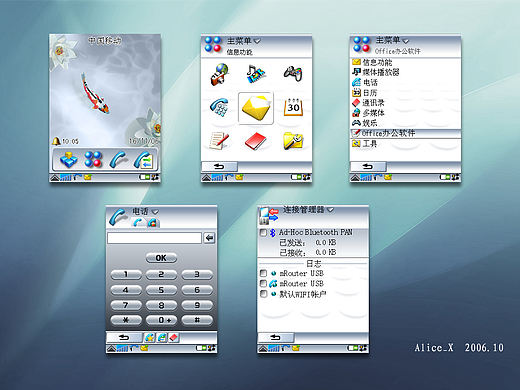Image resolution: width=520 pixels, height=390 pixels.
Task: Click the back button in dialer screen
Action: click(124, 338)
